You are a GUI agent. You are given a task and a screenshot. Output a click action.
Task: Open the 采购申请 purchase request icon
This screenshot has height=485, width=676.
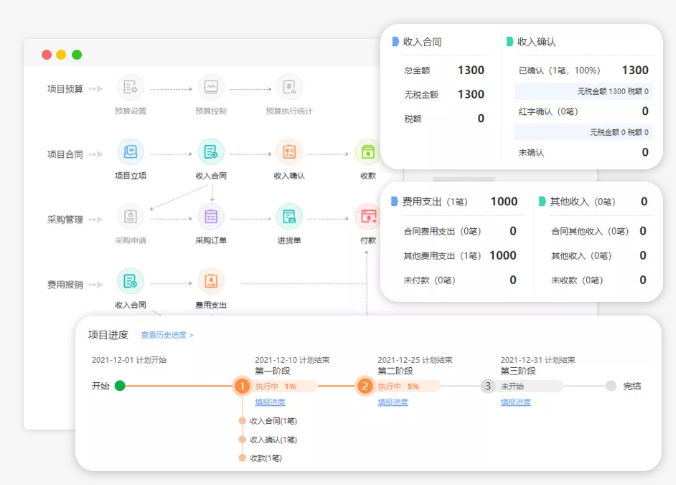point(130,217)
